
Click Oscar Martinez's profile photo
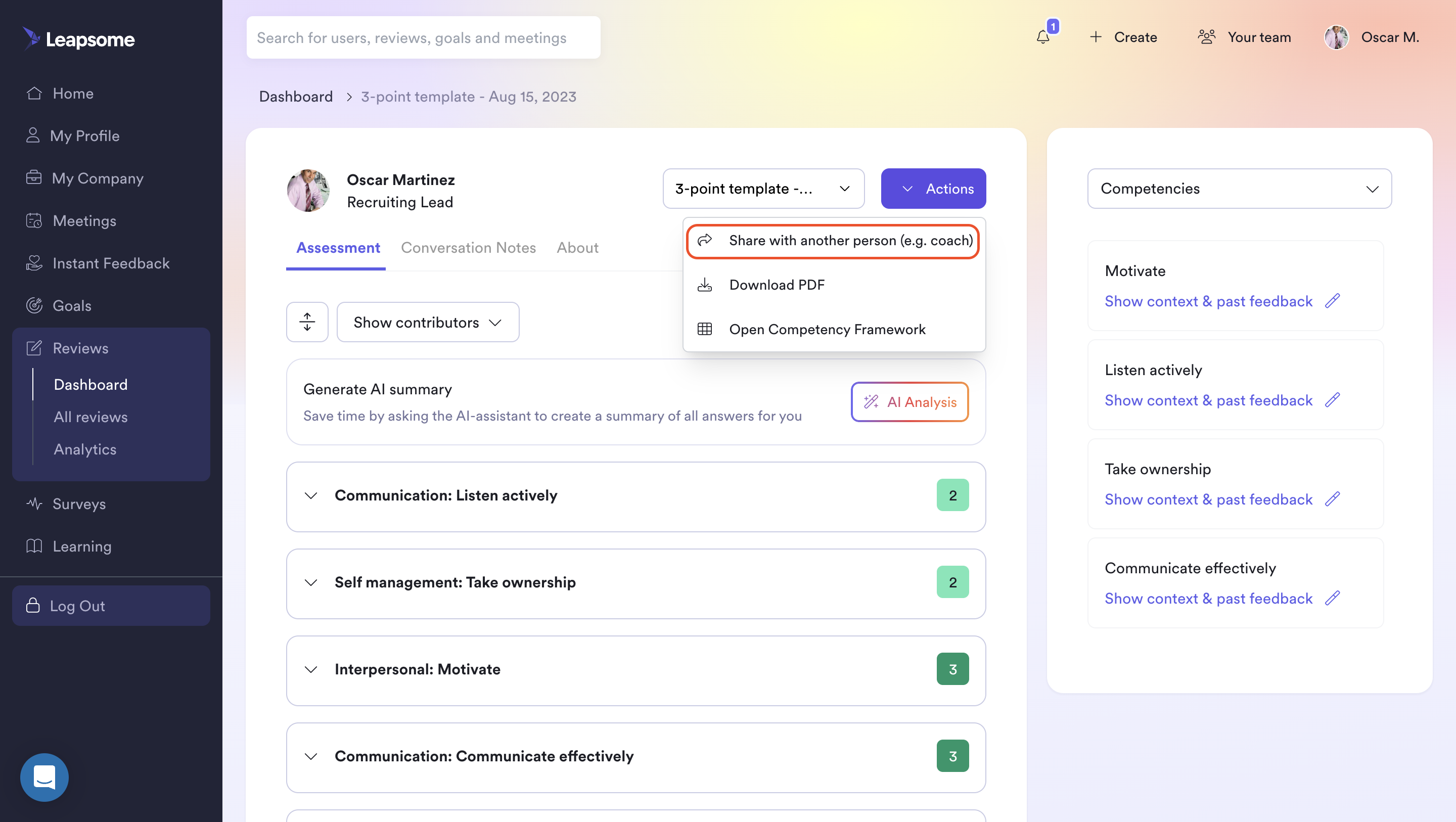[x=308, y=191]
